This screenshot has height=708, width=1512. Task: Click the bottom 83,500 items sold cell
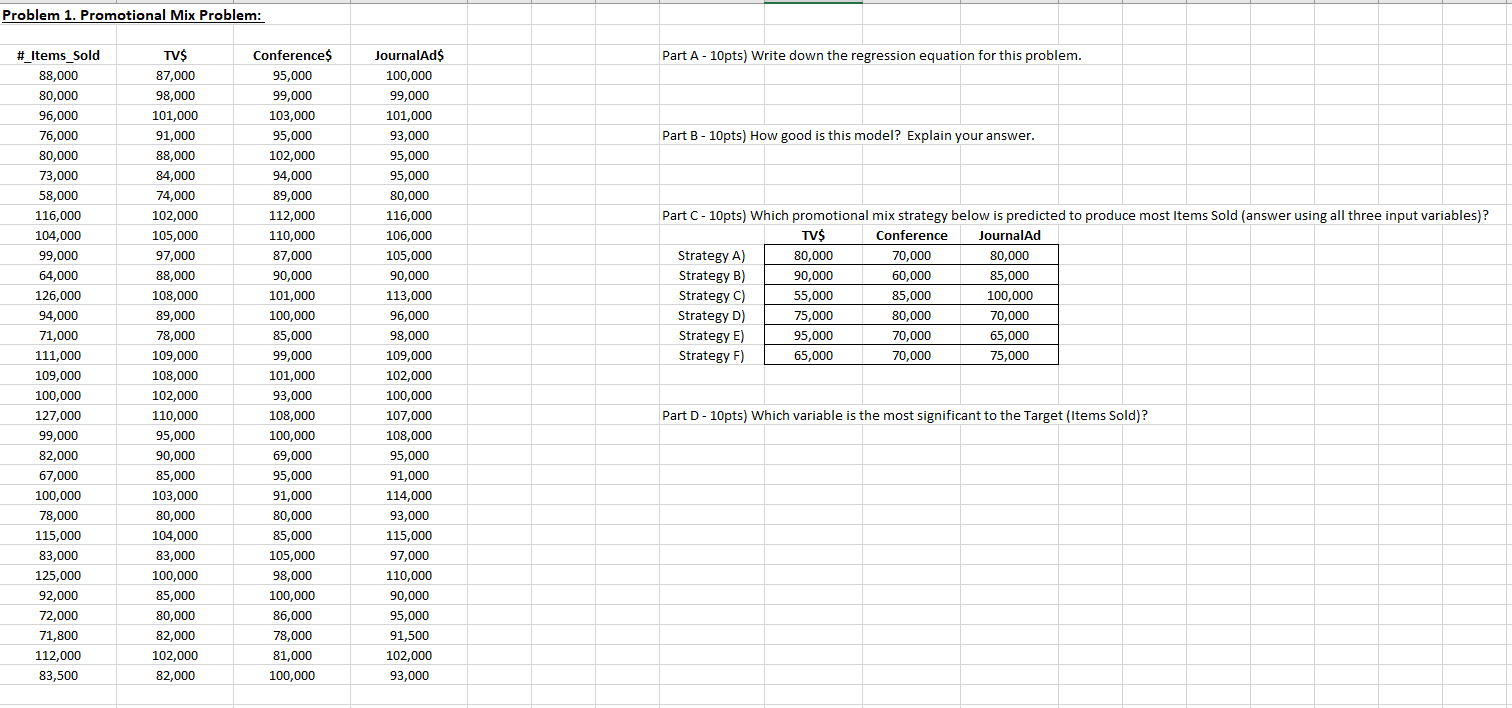pos(57,675)
